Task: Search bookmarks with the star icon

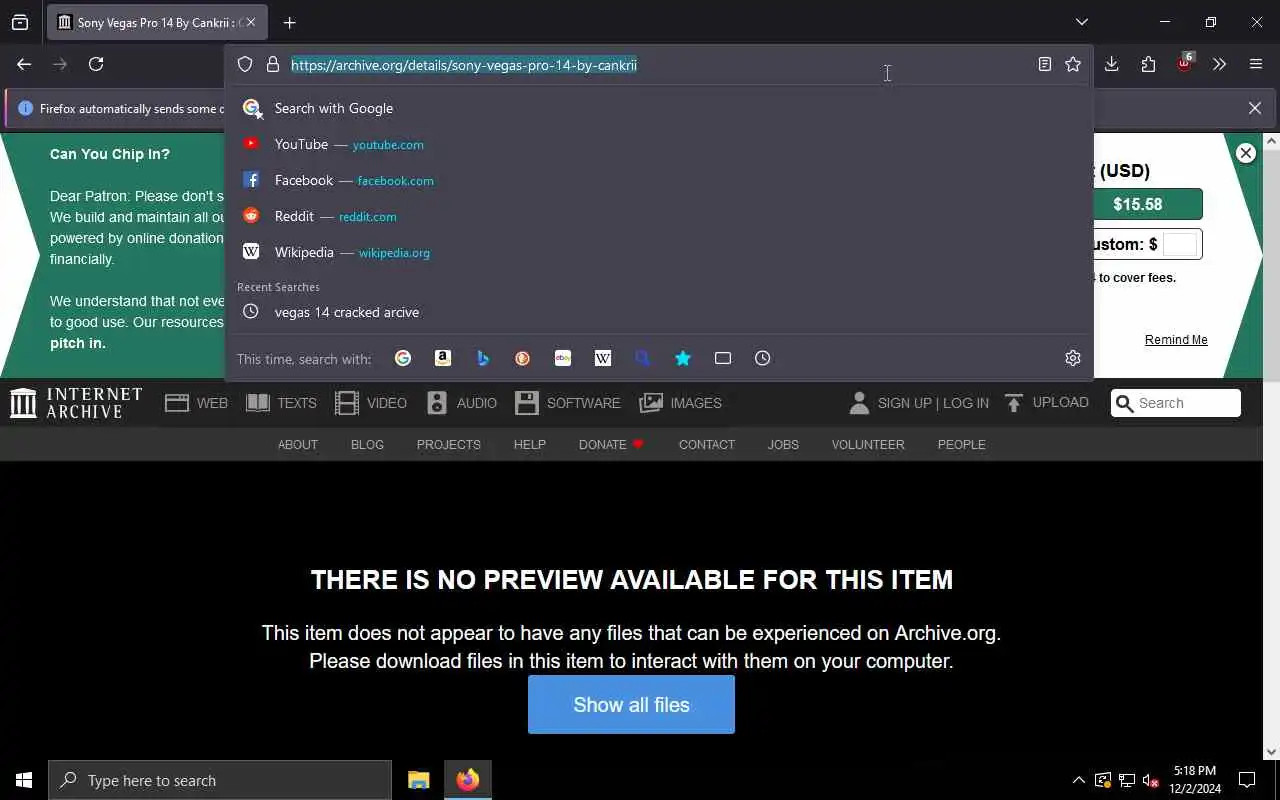Action: [x=683, y=358]
